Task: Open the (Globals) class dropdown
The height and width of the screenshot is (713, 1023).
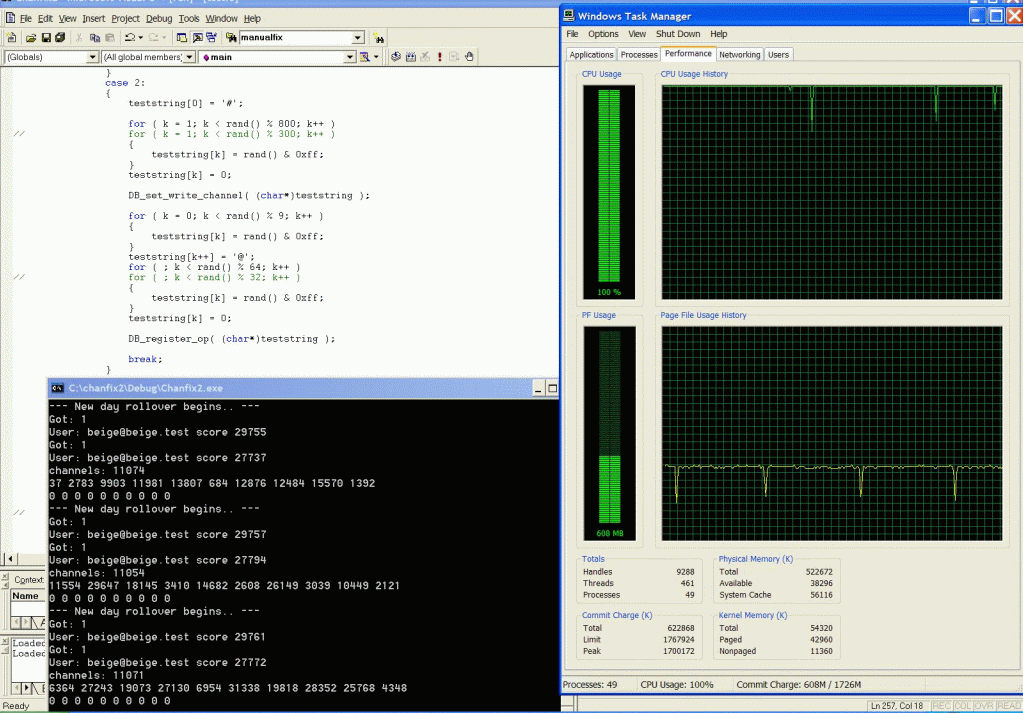Action: pyautogui.click(x=92, y=57)
